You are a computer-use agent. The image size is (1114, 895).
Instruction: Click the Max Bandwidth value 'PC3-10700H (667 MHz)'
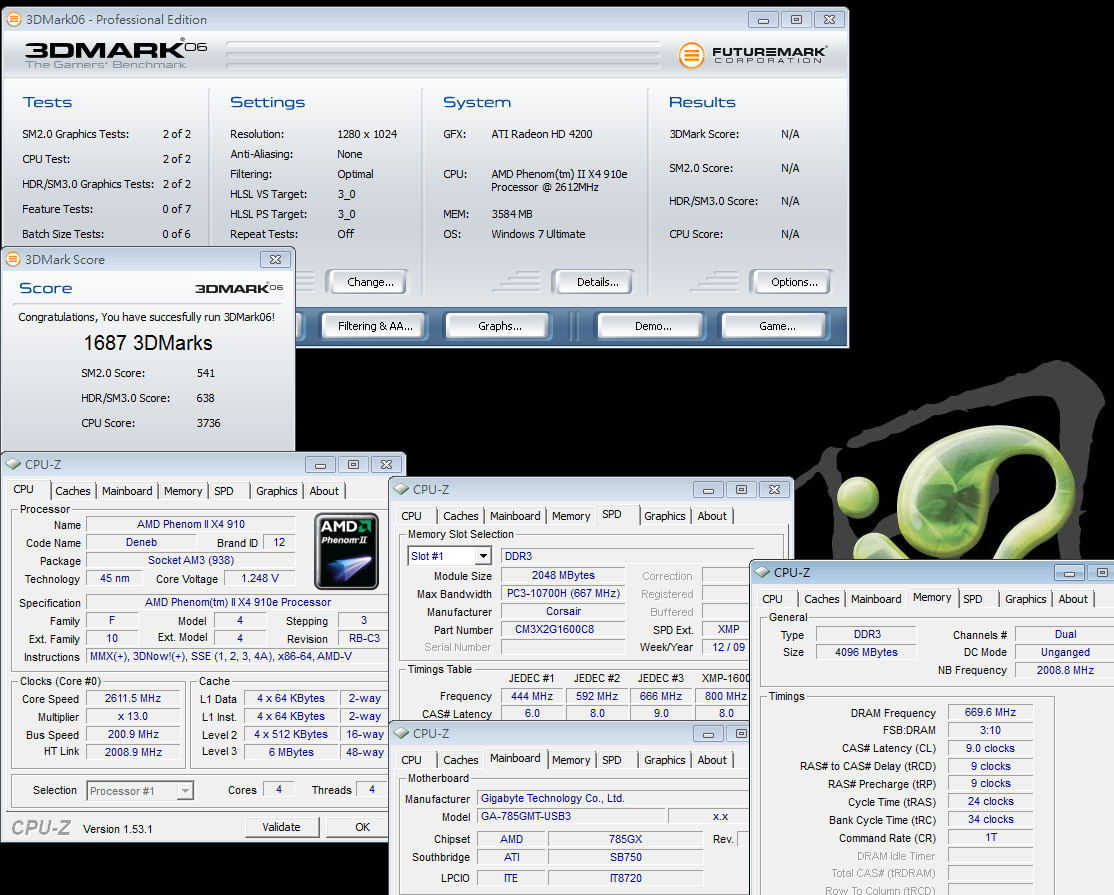563,593
